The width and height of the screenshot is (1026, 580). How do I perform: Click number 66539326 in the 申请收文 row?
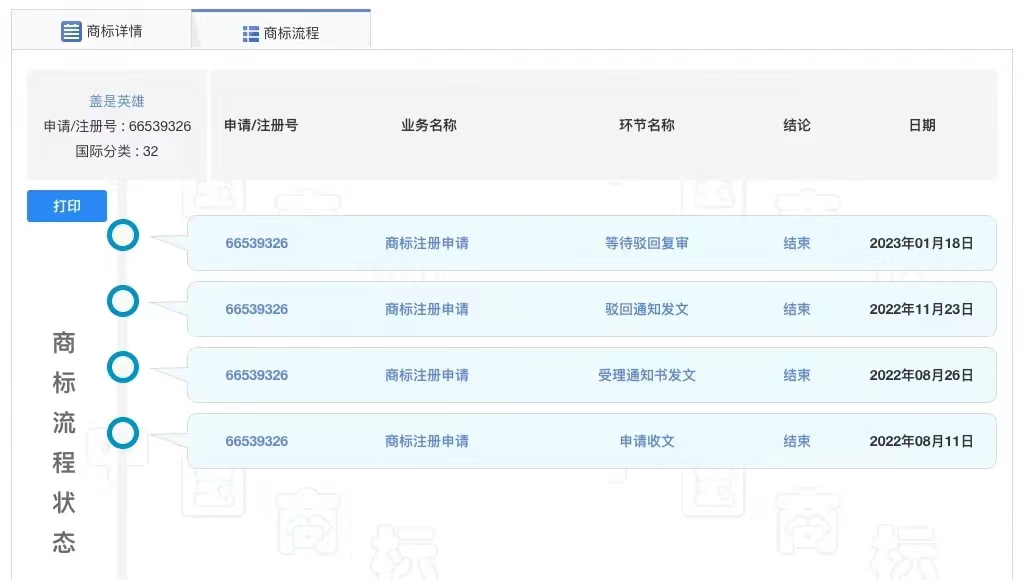click(256, 441)
